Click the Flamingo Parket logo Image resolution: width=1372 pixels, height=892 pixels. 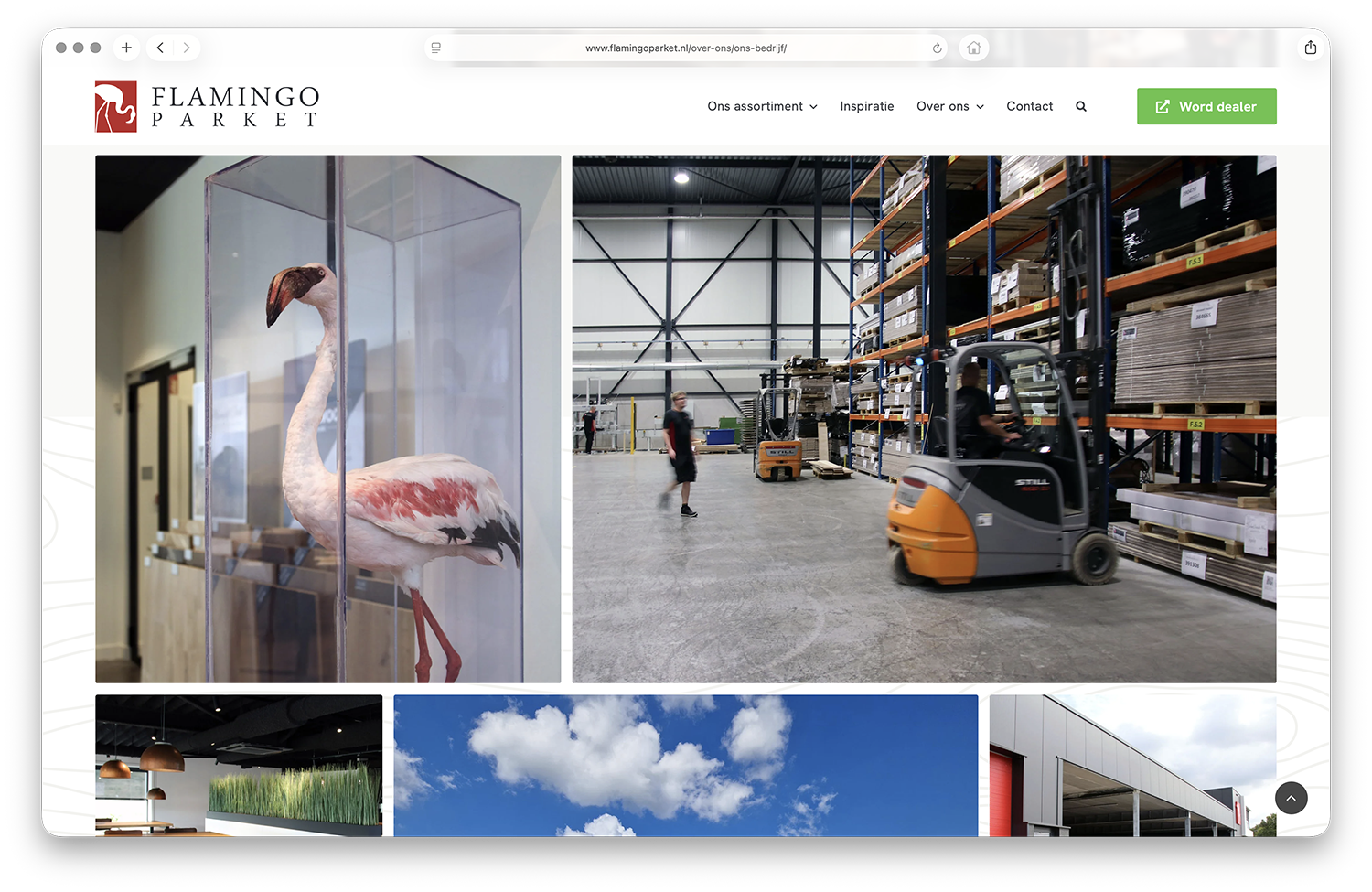208,106
